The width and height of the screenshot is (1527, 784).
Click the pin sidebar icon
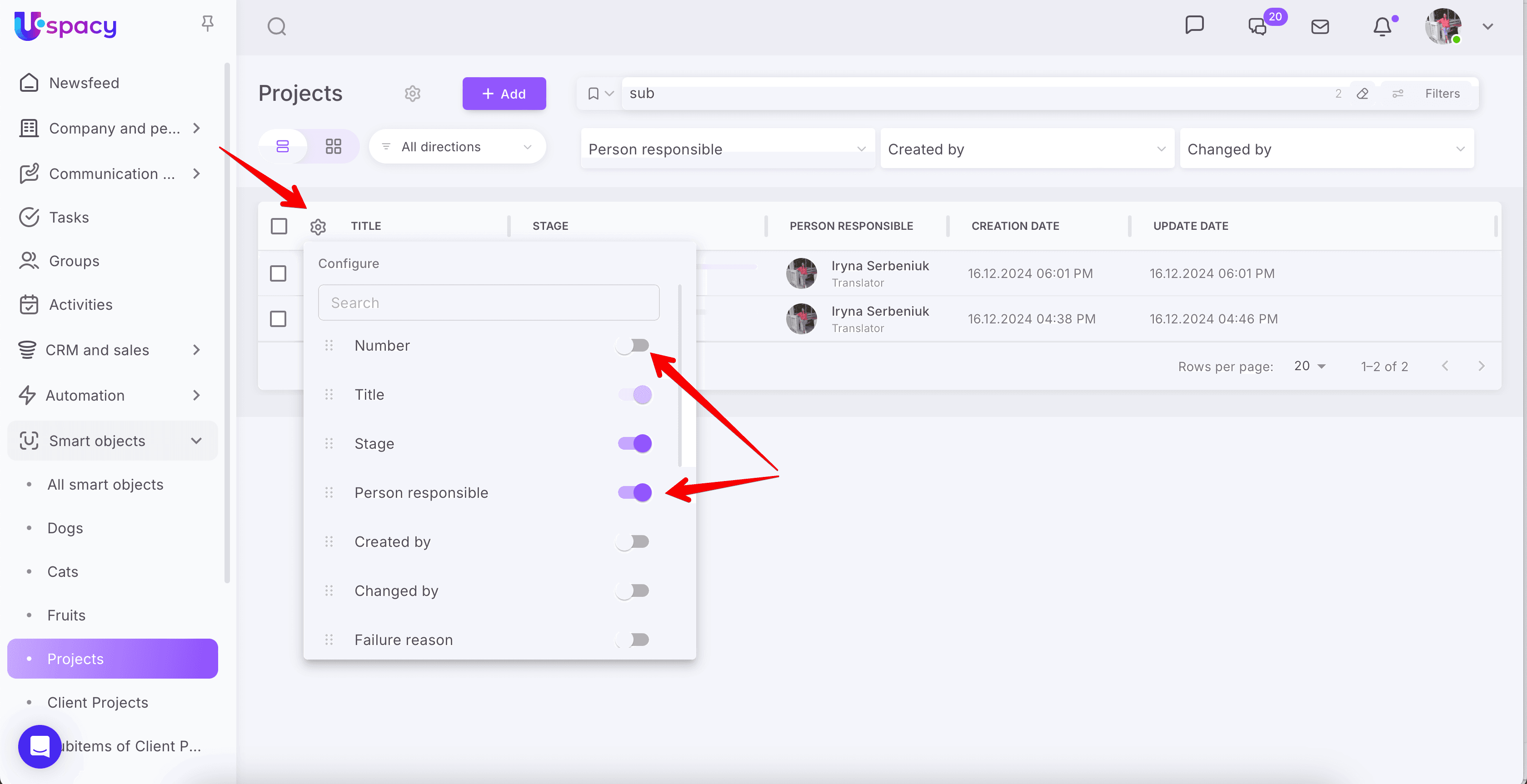[x=208, y=24]
